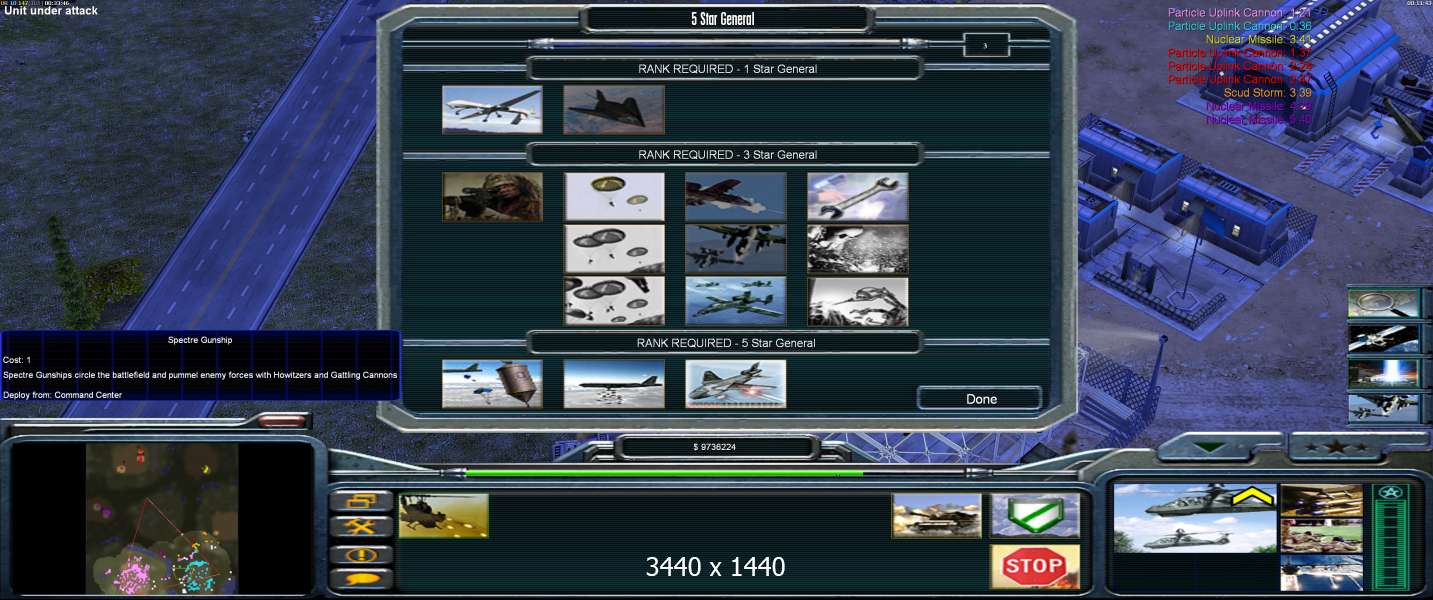
Task: Click the yellow 'Nuclear Missile: 3:41' timer
Action: click(x=1258, y=39)
